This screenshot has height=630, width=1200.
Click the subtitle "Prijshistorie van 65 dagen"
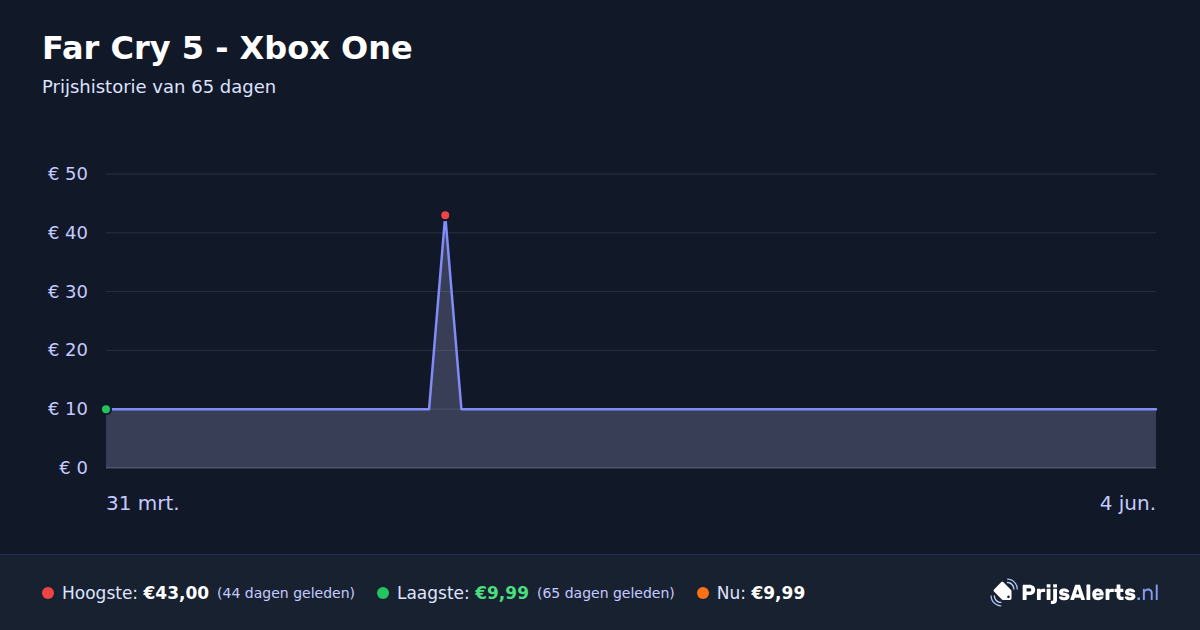click(x=159, y=87)
